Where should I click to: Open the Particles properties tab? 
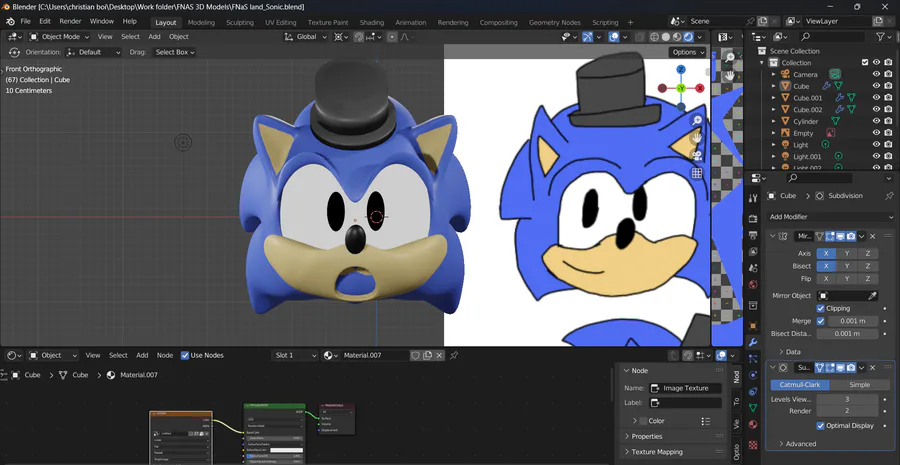(753, 359)
